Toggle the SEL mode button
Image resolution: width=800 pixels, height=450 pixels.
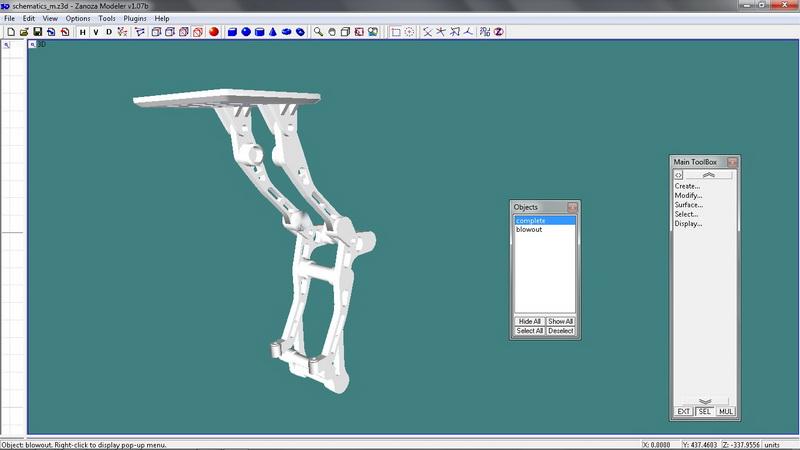click(704, 411)
